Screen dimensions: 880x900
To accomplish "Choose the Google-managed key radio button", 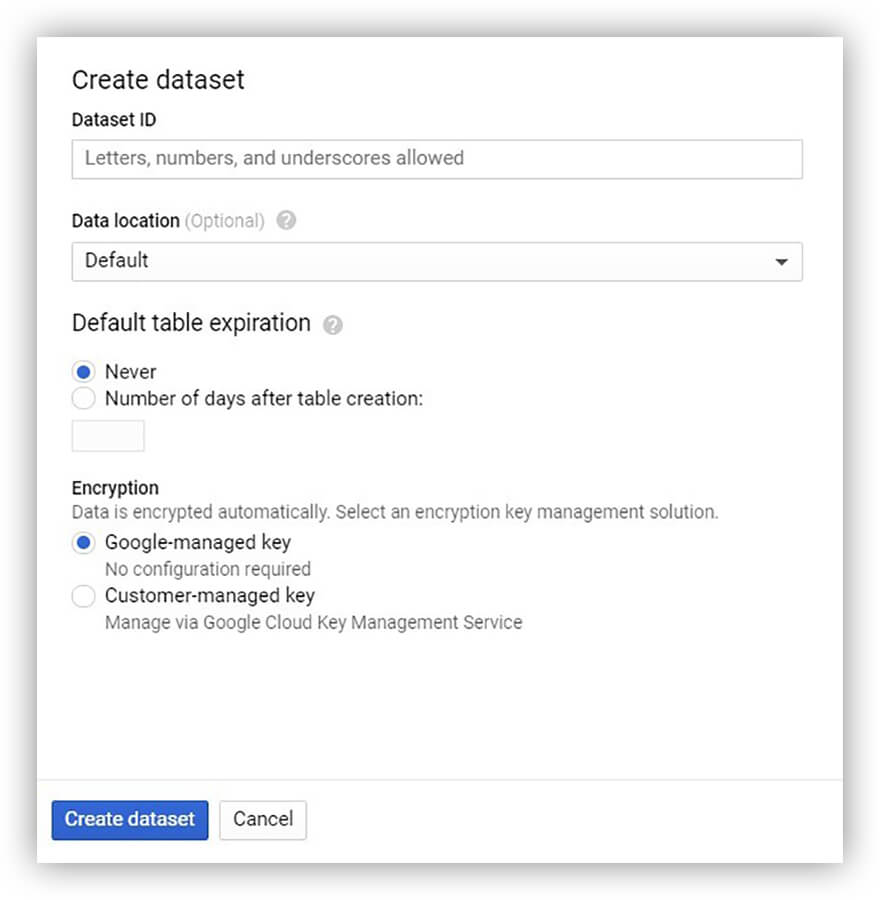I will [x=84, y=542].
